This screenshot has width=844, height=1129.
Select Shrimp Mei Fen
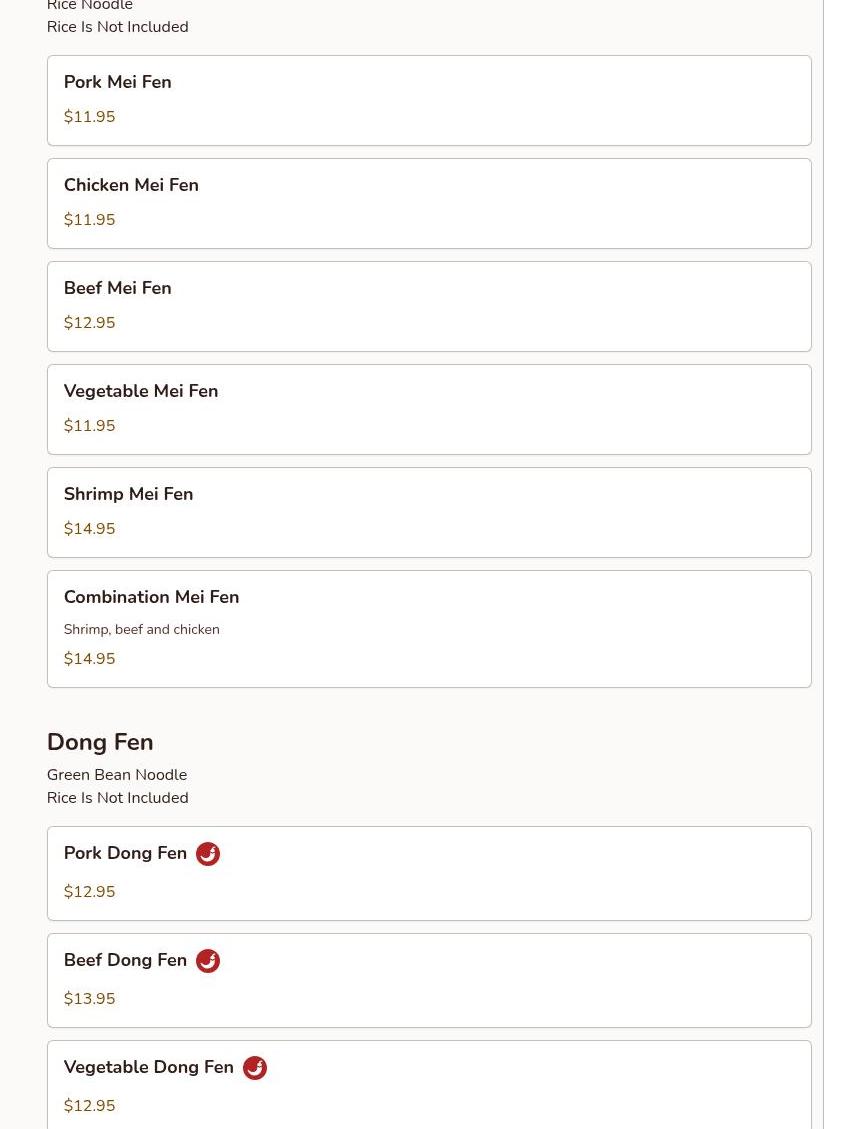(428, 512)
